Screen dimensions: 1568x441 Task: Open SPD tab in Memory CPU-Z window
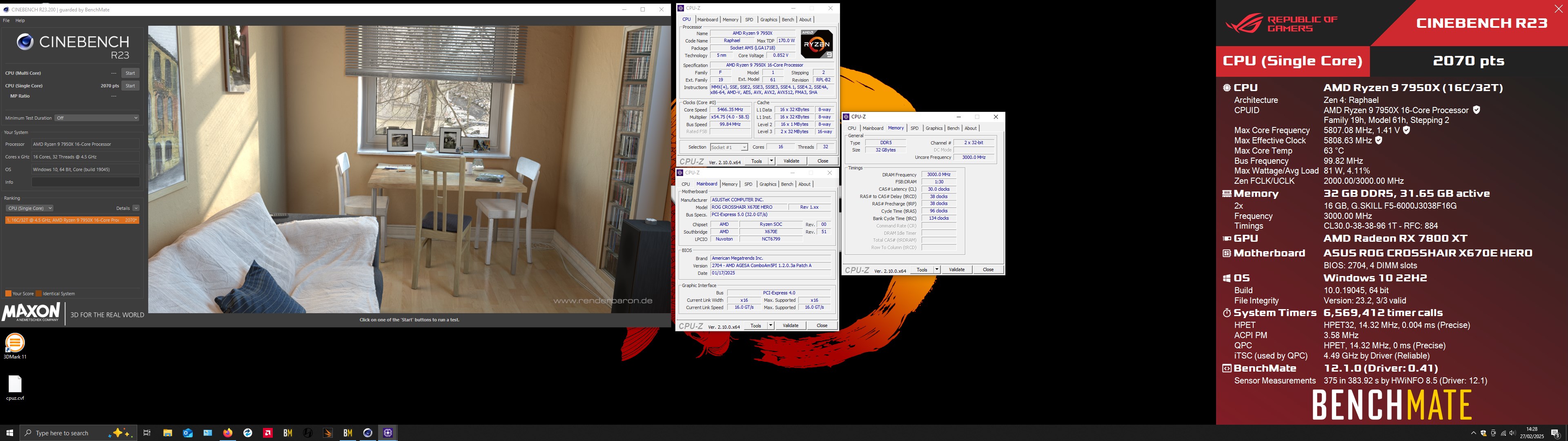[x=914, y=129]
